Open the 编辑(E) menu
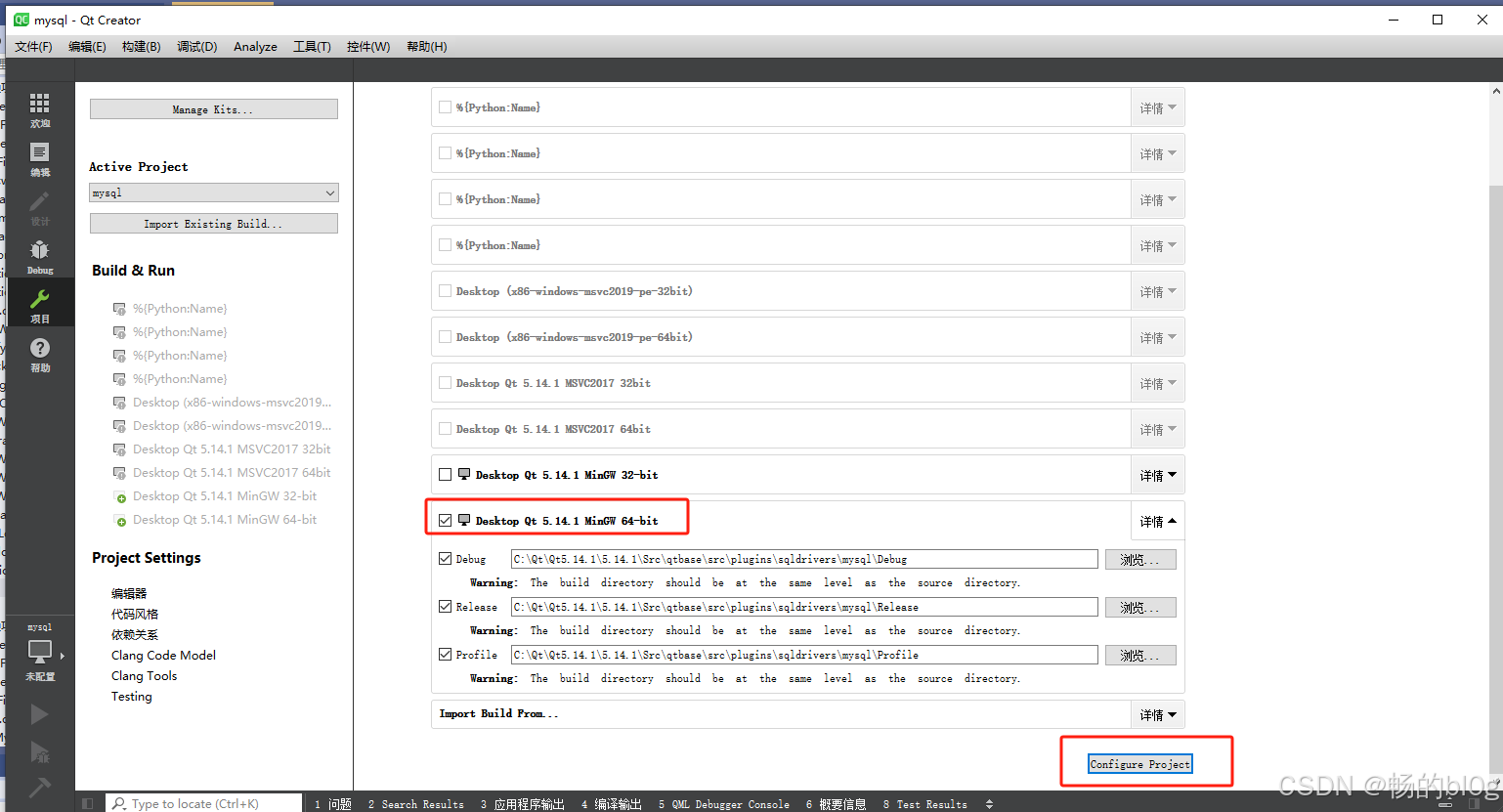Screen dimensions: 1503x812 [x=87, y=47]
